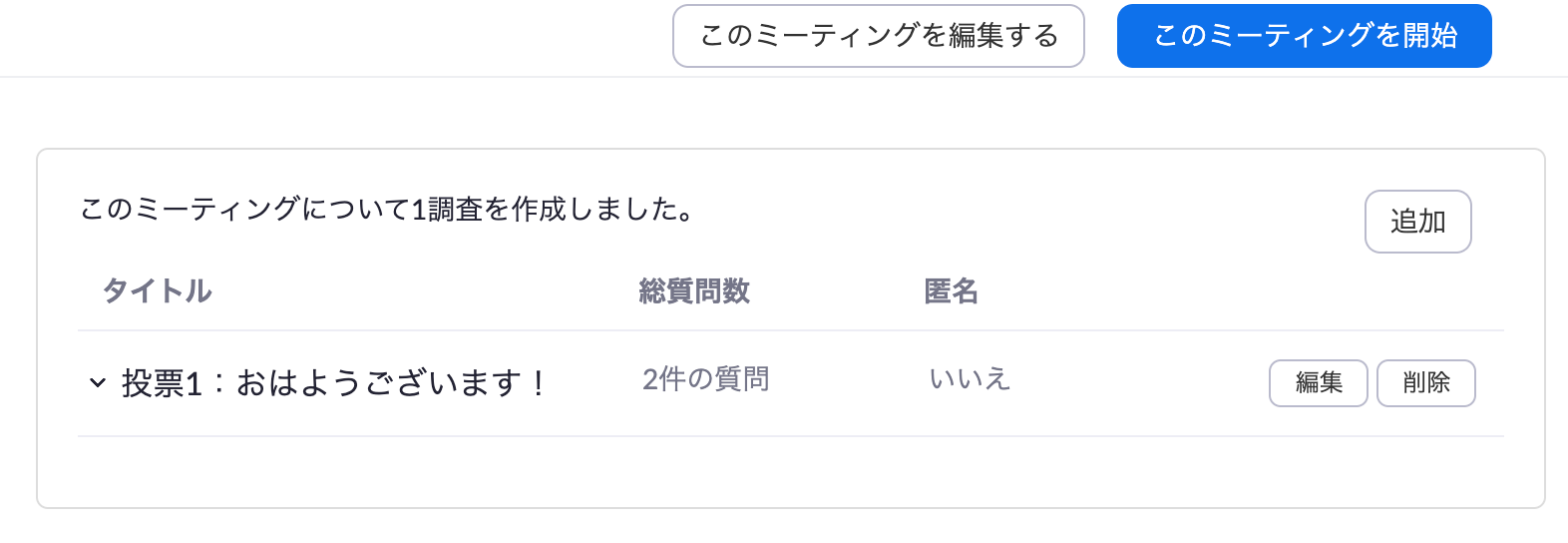Image resolution: width=1568 pixels, height=543 pixels.
Task: Add a new poll with 追加
Action: coord(1417,222)
